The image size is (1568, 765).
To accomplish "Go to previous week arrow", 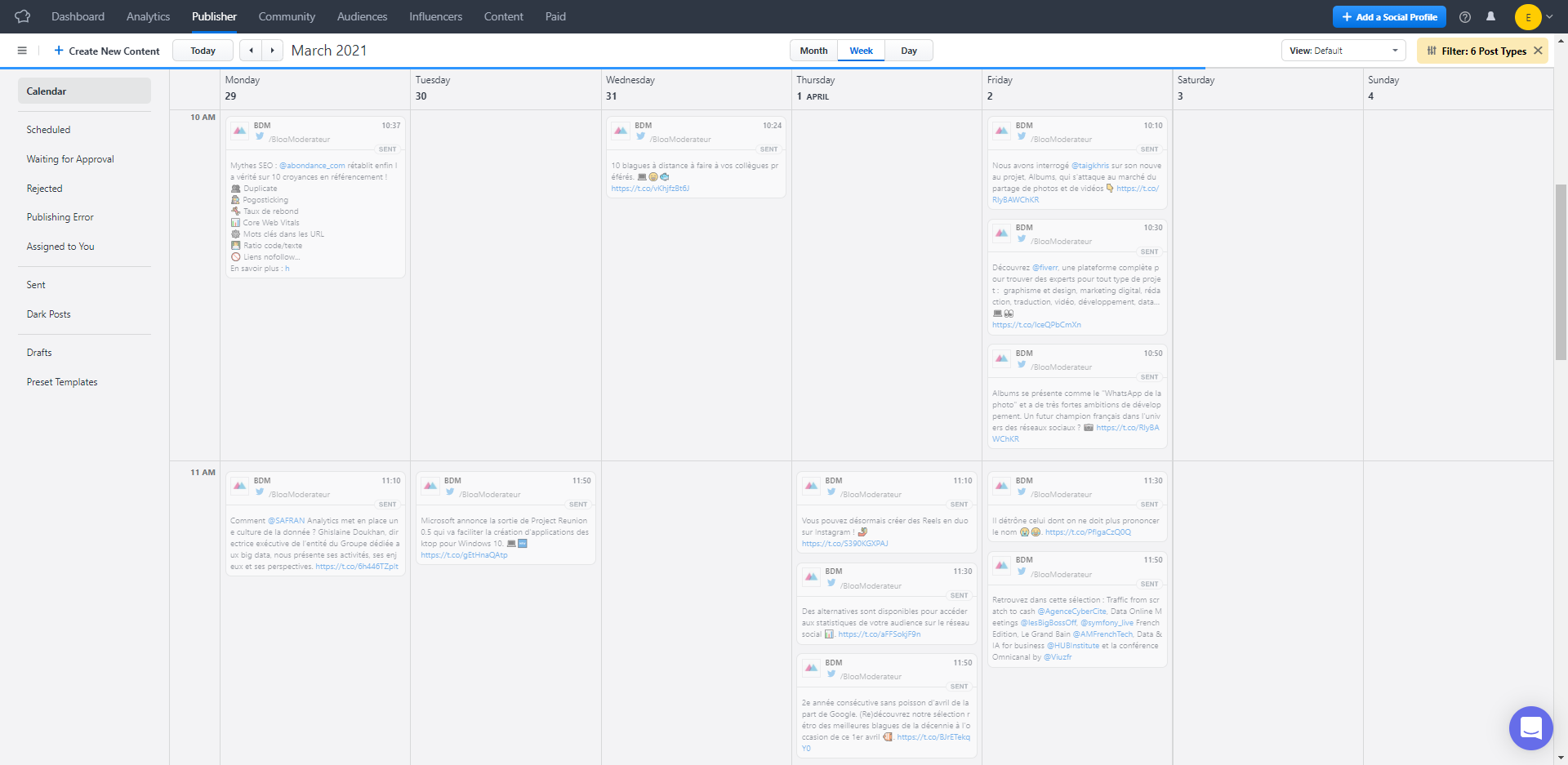I will click(251, 51).
